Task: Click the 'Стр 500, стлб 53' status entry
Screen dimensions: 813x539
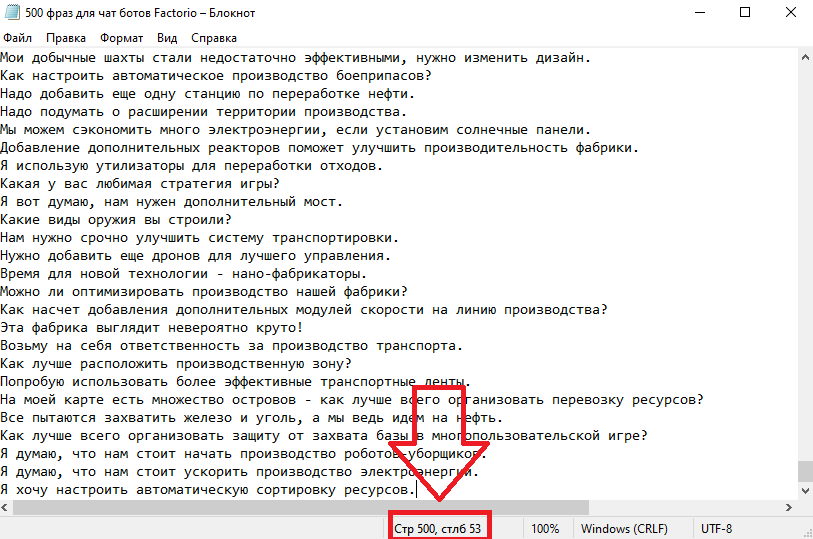Action: tap(438, 529)
